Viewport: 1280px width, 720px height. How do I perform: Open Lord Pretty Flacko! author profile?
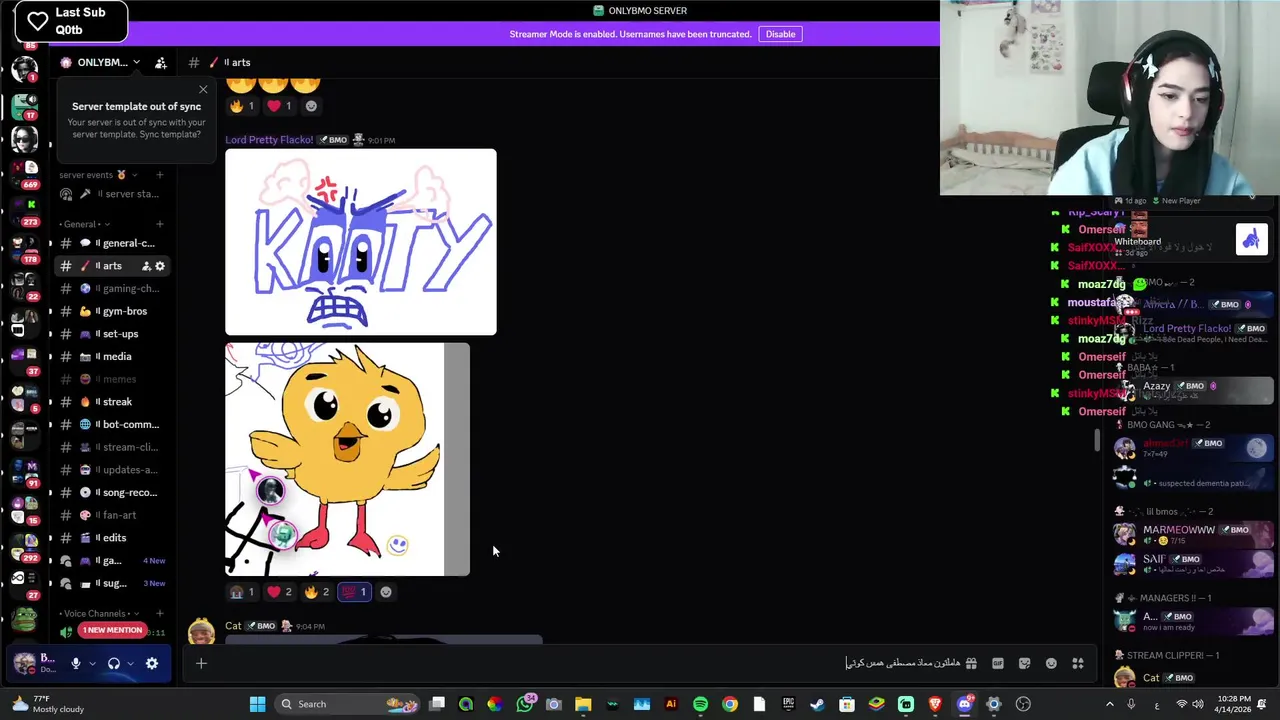[x=269, y=140]
